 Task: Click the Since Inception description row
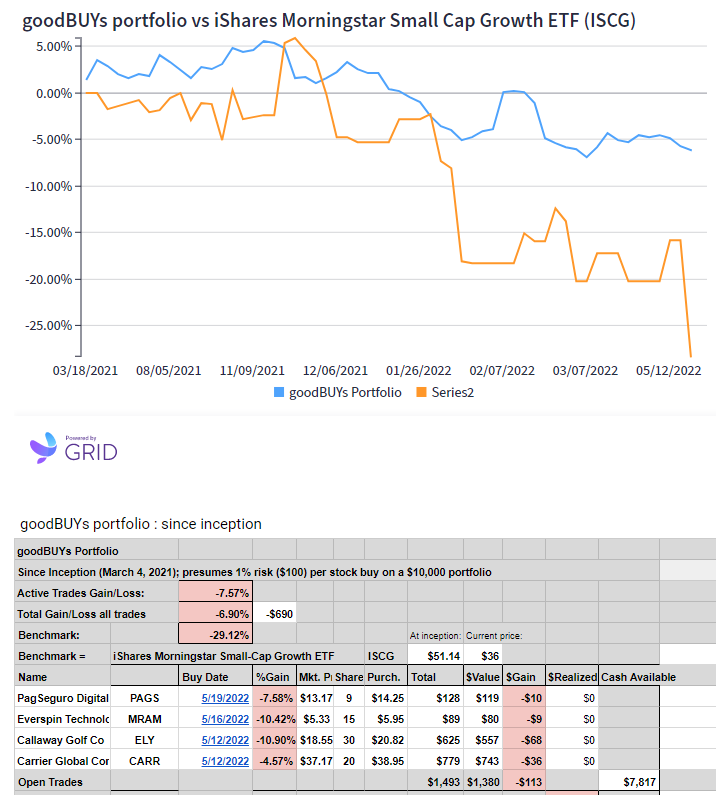(337, 572)
